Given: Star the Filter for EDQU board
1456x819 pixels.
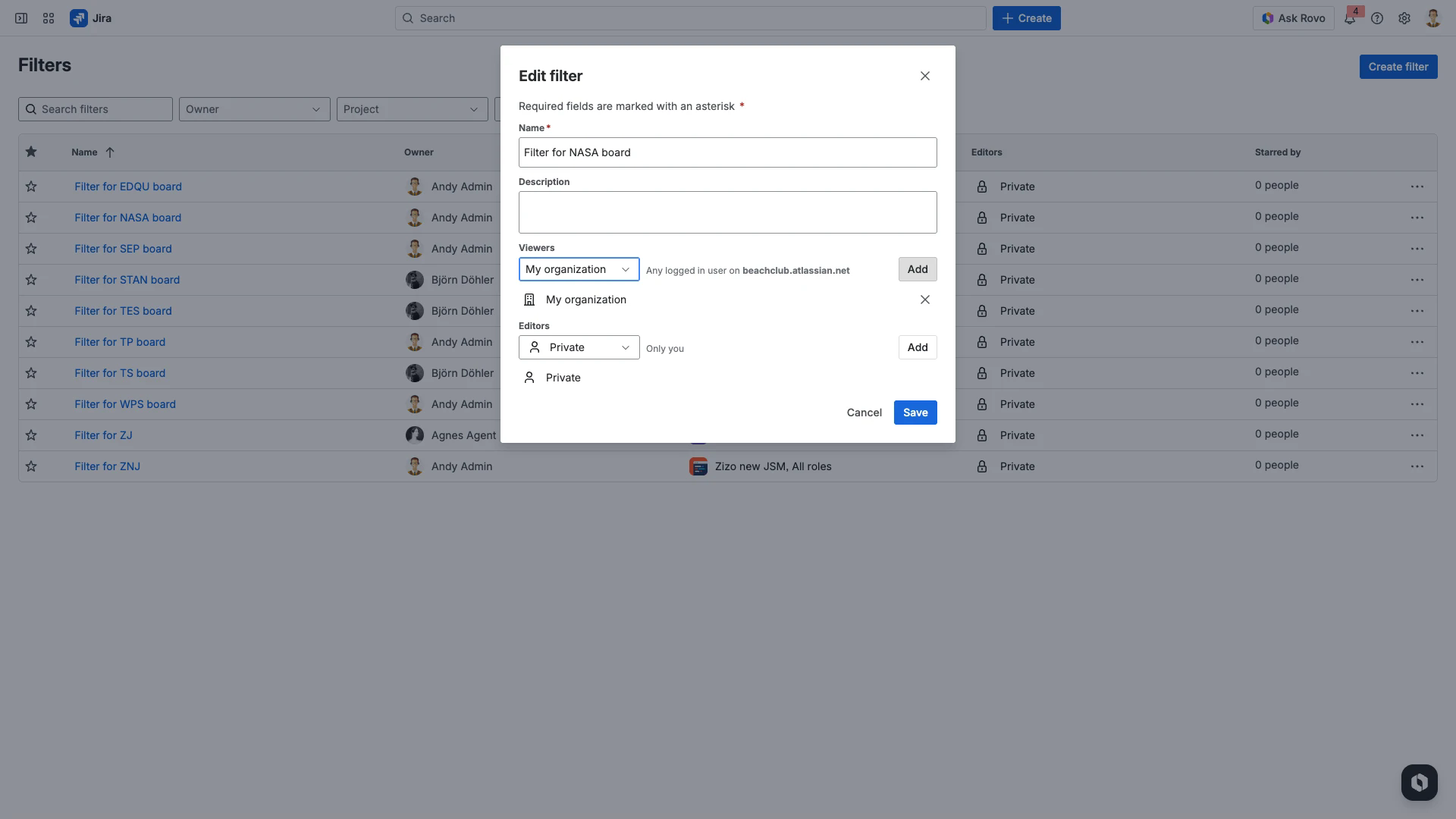Looking at the screenshot, I should click(x=31, y=186).
